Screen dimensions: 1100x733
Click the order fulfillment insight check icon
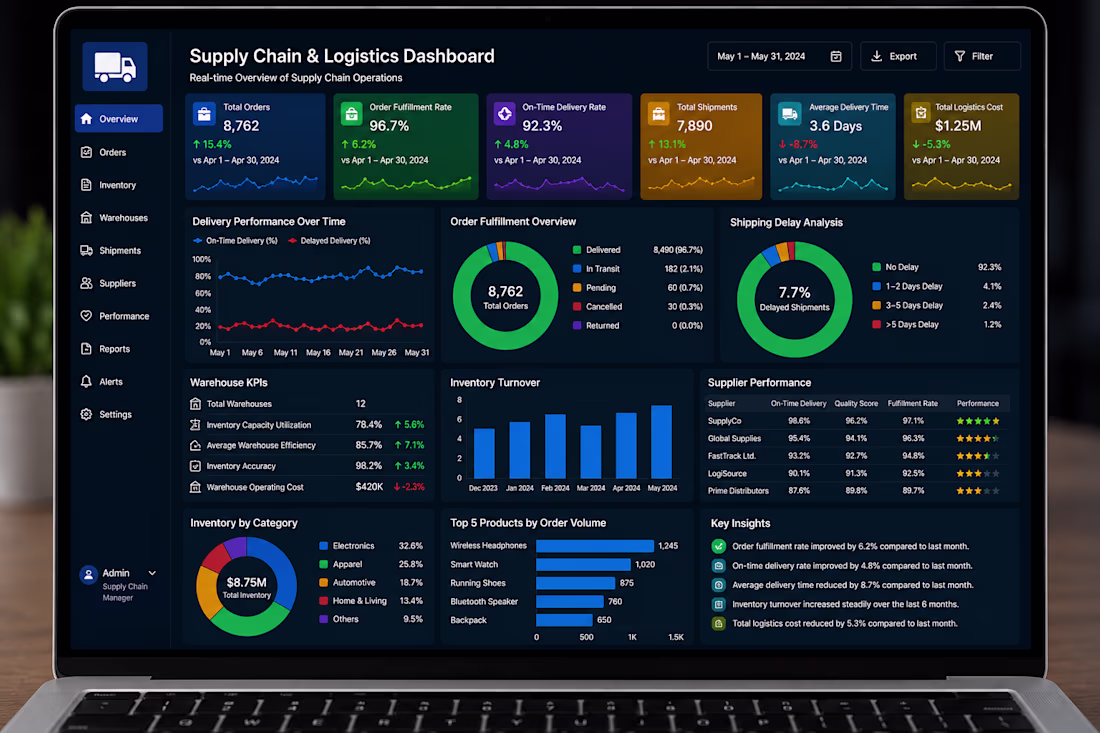coord(718,546)
